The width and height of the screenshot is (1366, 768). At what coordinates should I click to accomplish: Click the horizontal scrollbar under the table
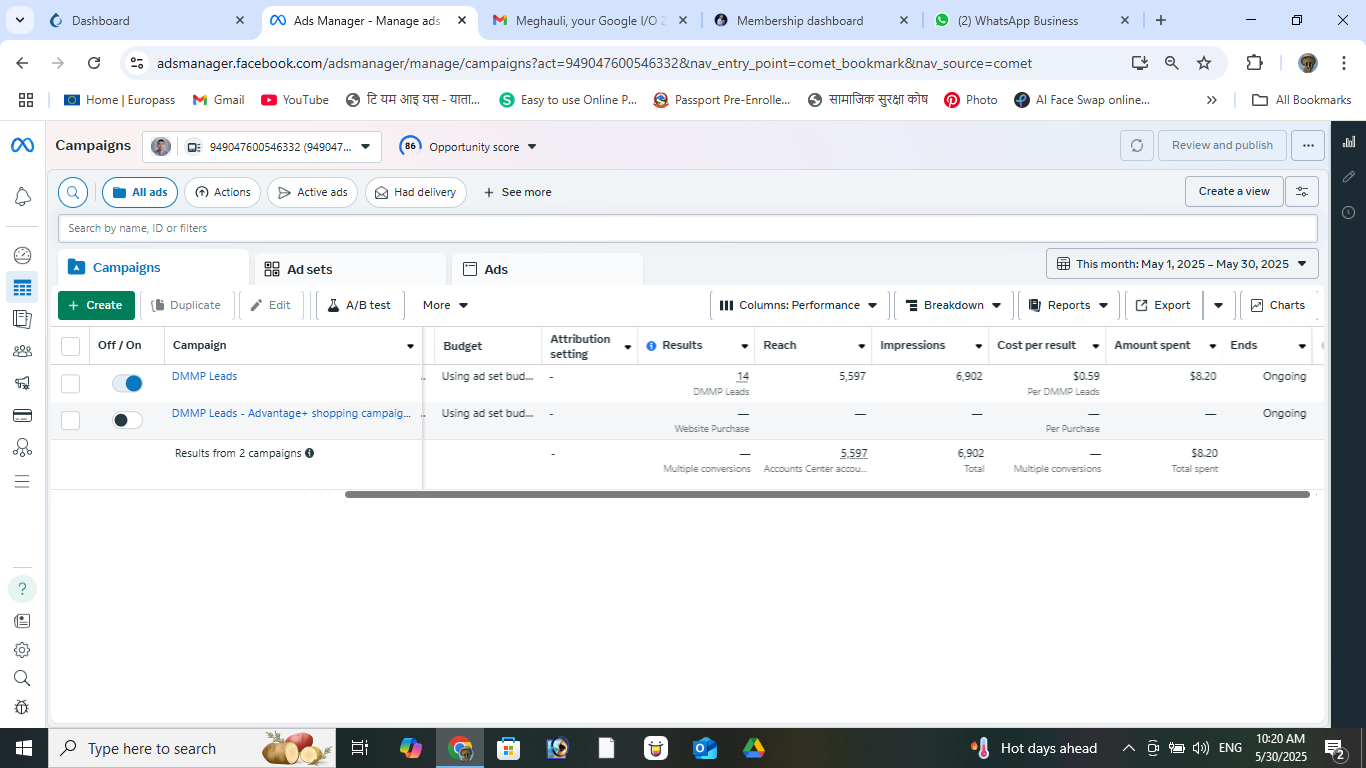click(826, 494)
